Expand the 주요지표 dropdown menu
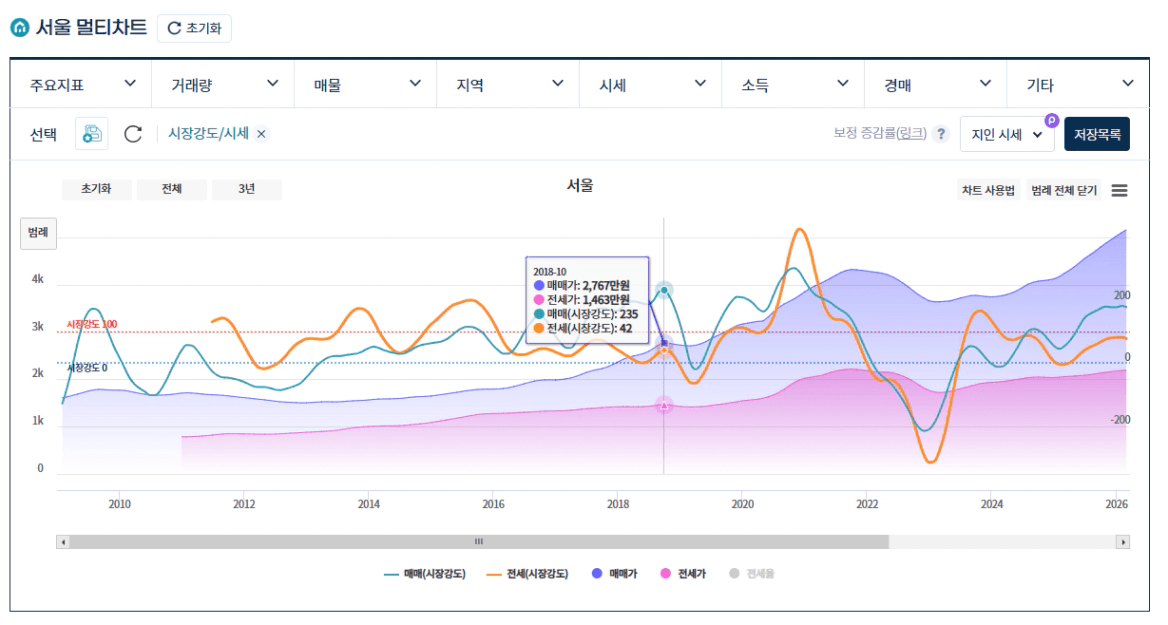The width and height of the screenshot is (1168, 625). coord(80,85)
